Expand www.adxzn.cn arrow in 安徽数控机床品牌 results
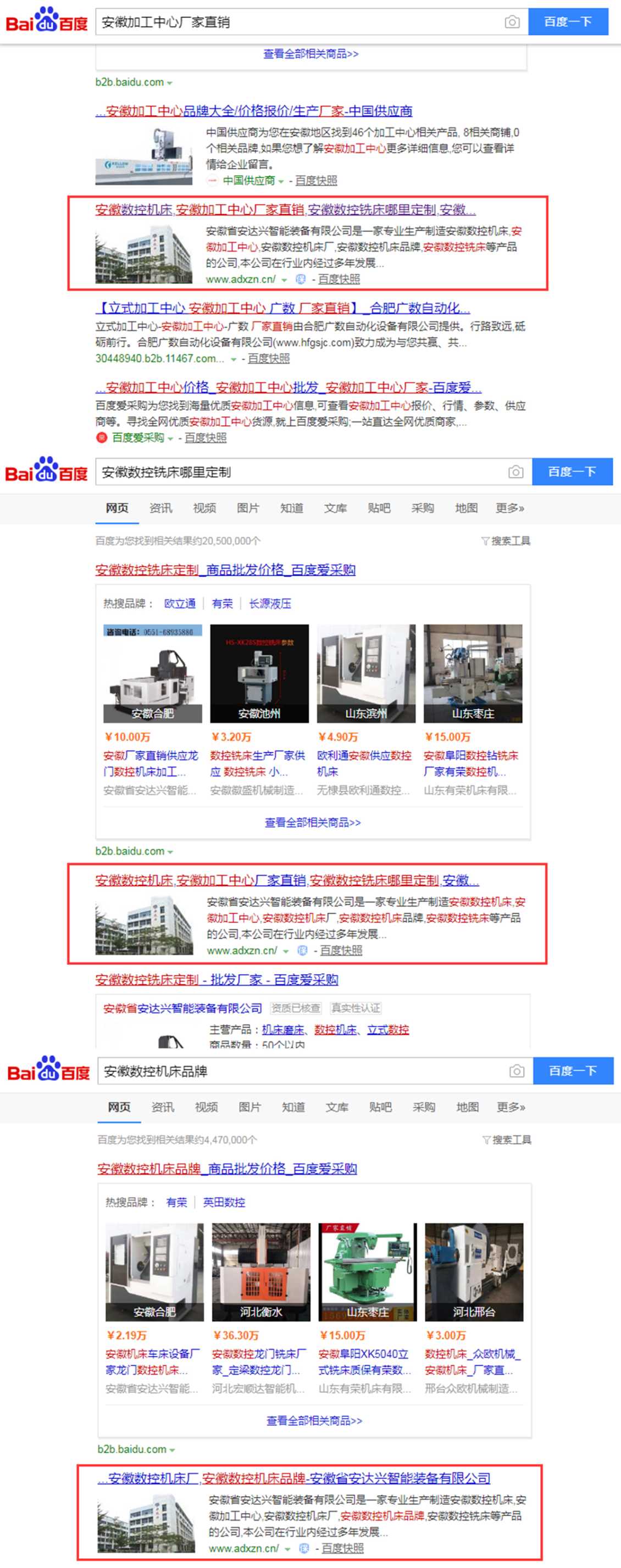The width and height of the screenshot is (621, 1568). (287, 1549)
